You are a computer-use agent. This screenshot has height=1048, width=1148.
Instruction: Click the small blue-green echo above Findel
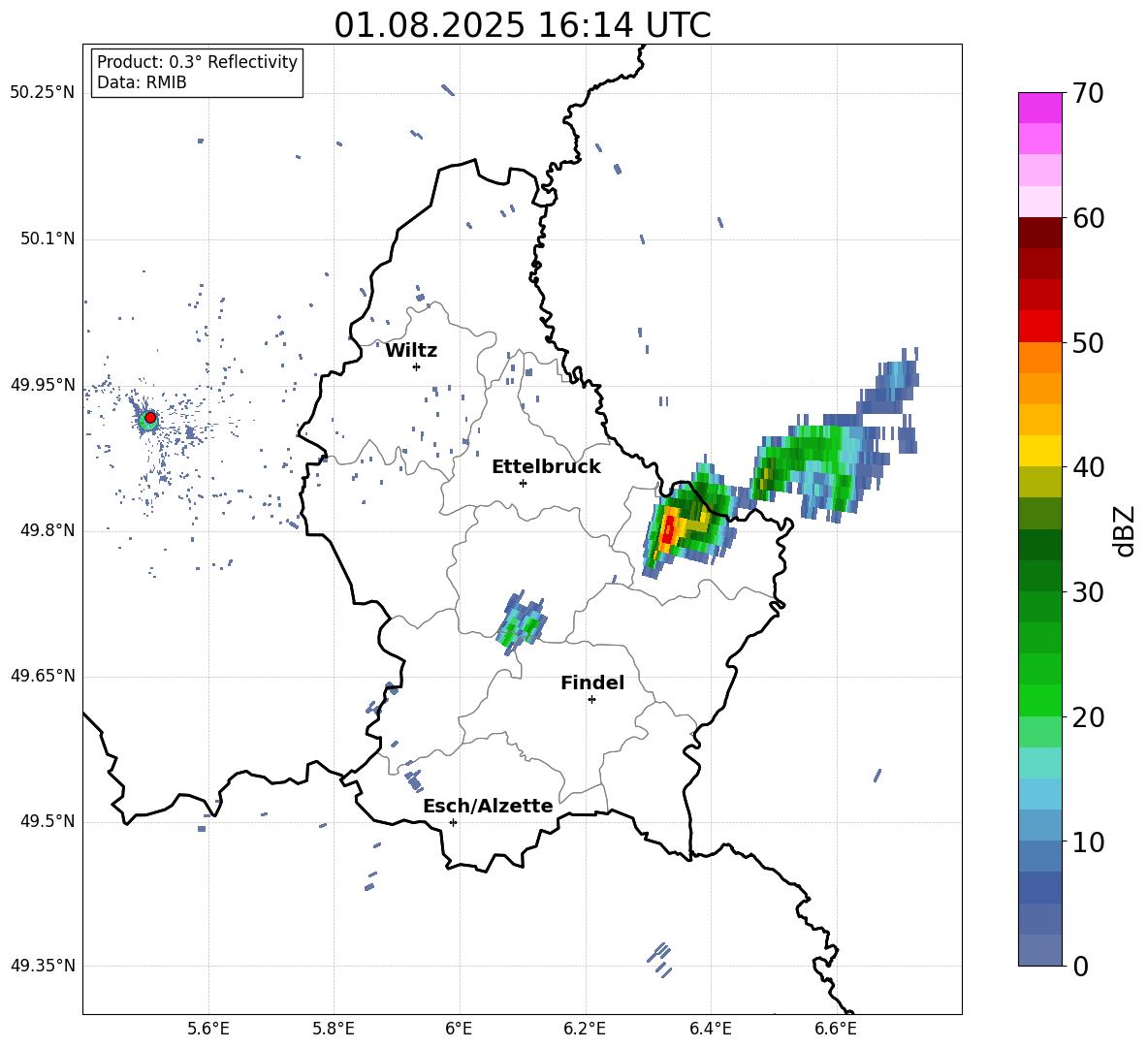coord(522,622)
